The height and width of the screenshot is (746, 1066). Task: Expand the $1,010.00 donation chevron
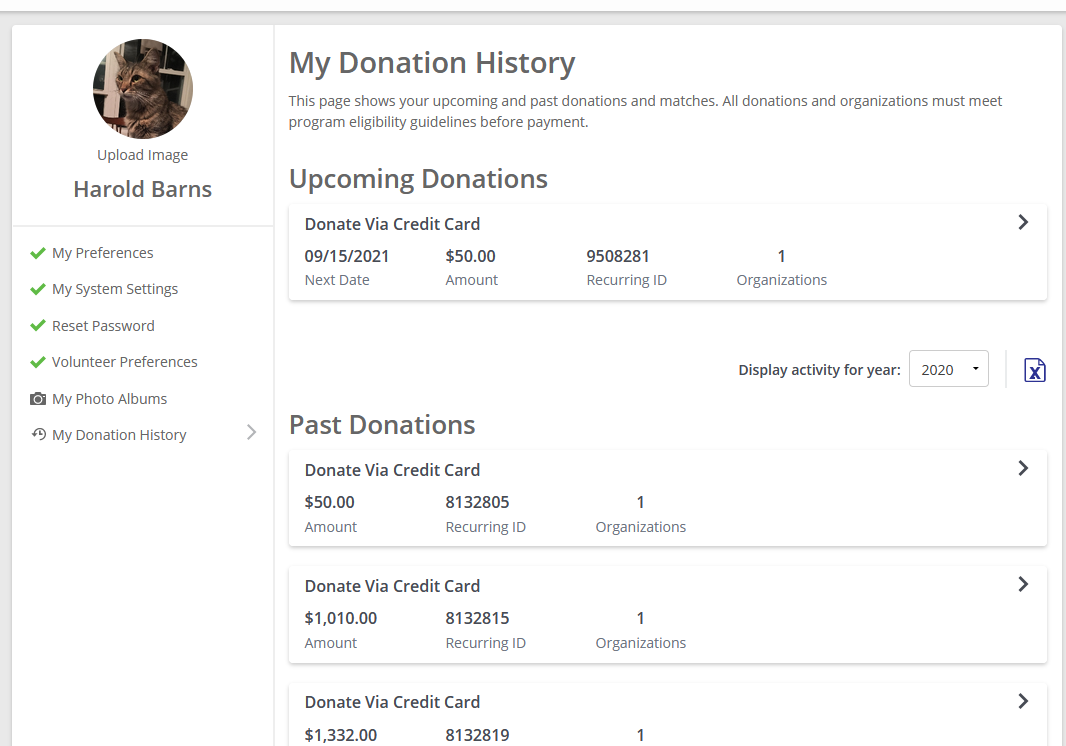tap(1023, 584)
